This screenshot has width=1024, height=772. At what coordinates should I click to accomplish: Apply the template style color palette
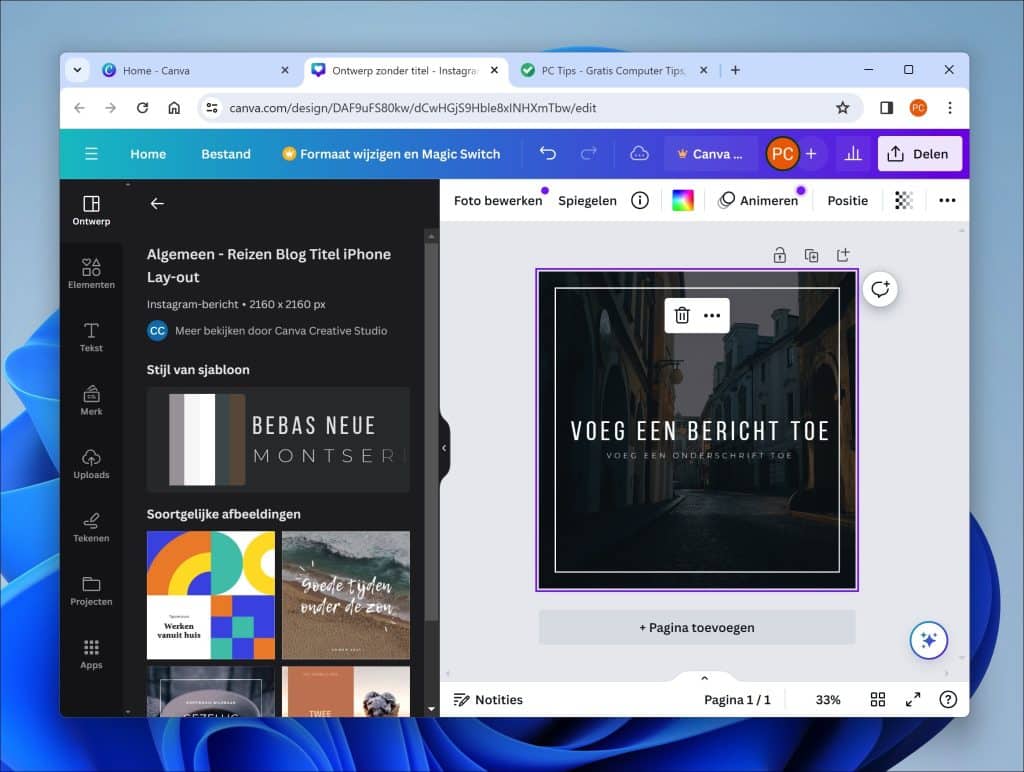[278, 440]
